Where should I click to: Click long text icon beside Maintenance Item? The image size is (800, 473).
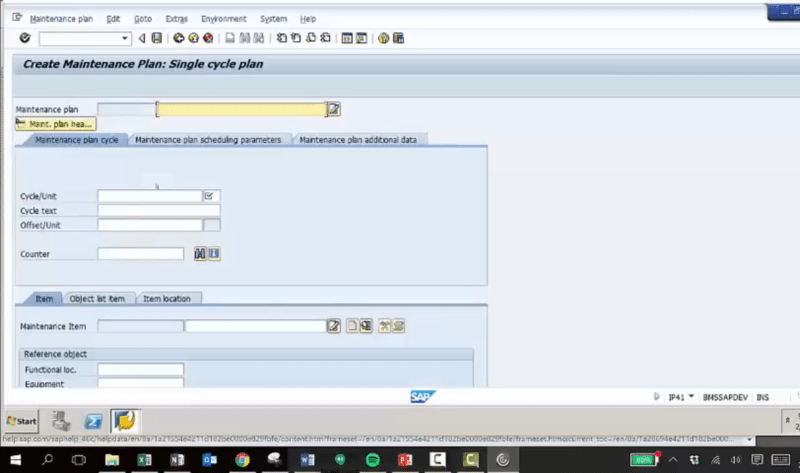coord(334,326)
